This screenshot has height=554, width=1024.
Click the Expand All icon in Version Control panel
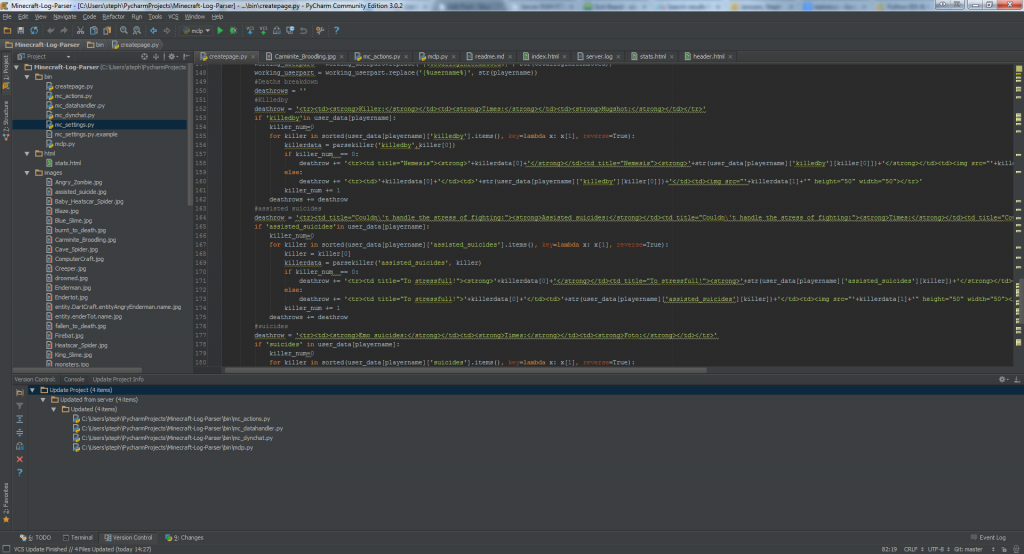pyautogui.click(x=20, y=419)
